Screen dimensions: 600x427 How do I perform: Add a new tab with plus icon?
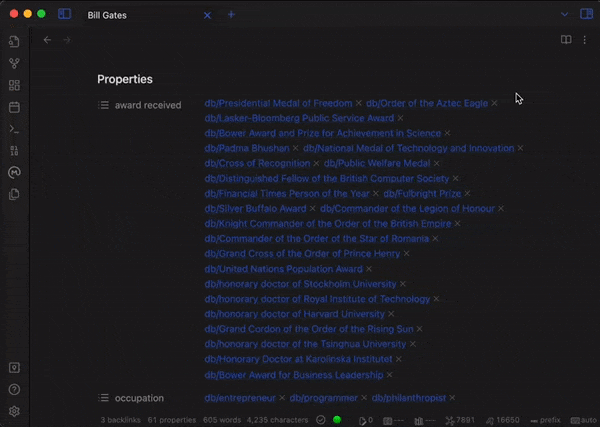click(x=231, y=15)
